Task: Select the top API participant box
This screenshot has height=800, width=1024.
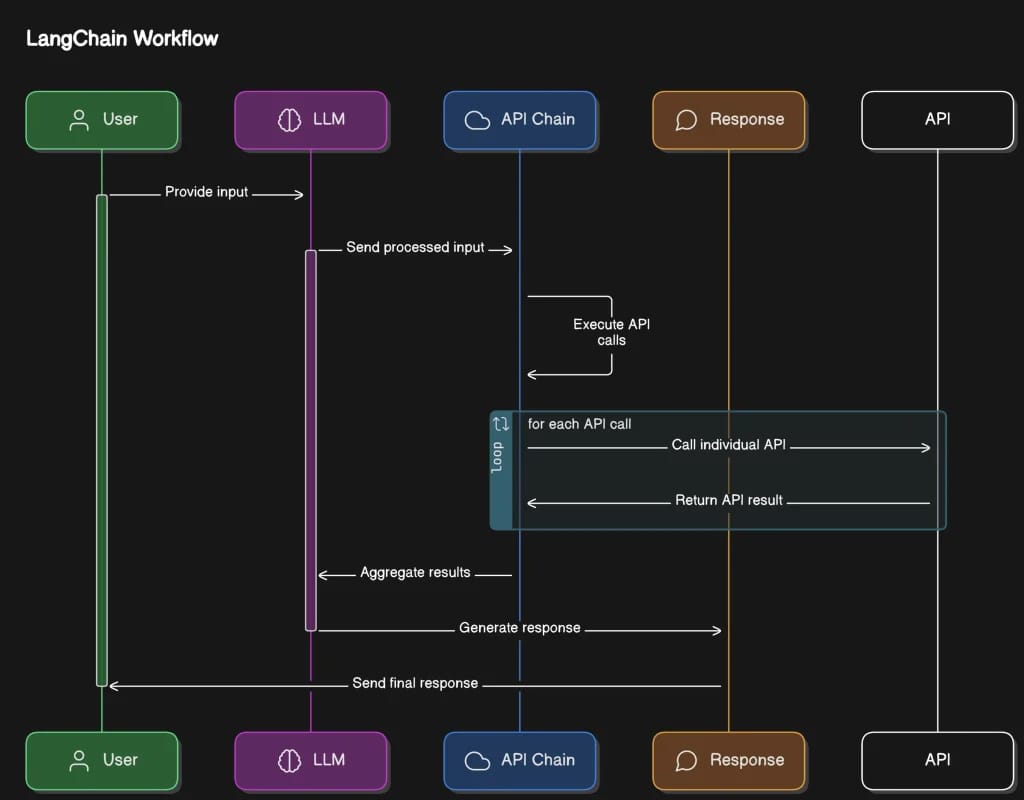Action: click(x=937, y=120)
